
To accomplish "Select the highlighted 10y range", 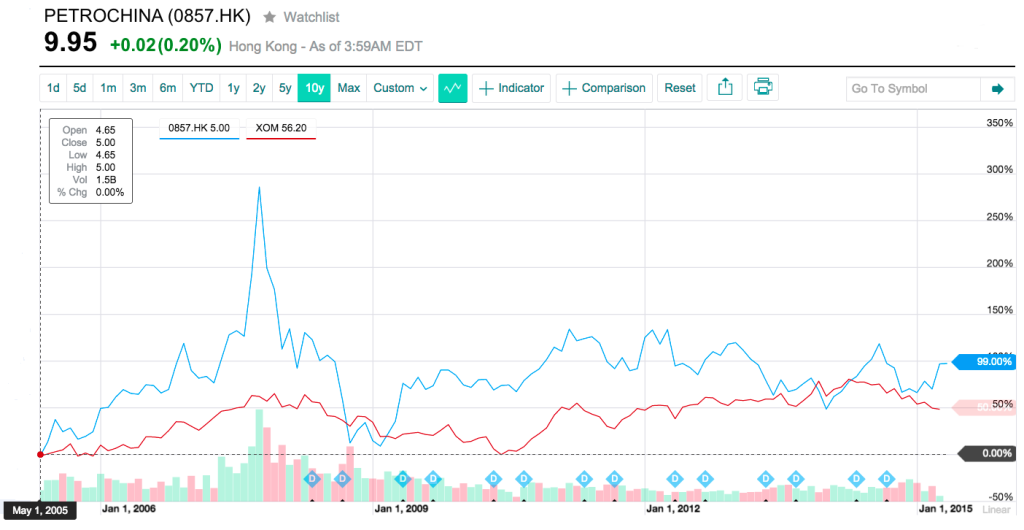I will pyautogui.click(x=315, y=88).
